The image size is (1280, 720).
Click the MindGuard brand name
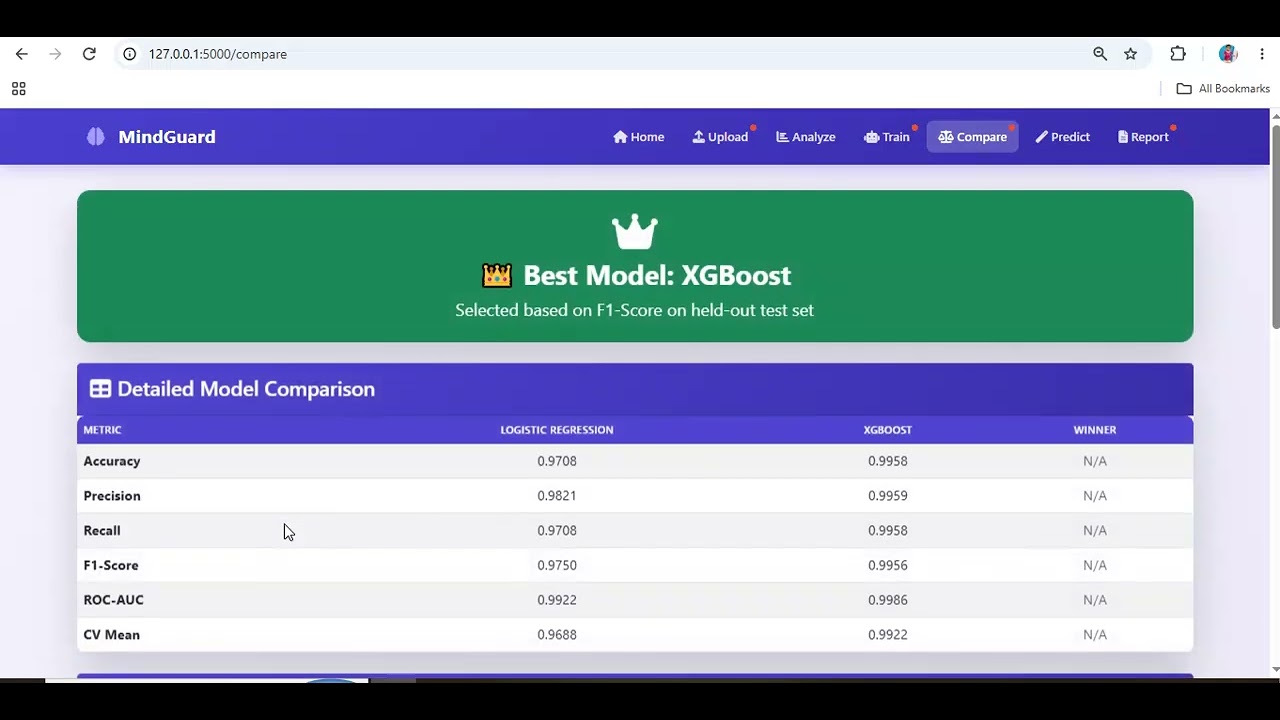pyautogui.click(x=167, y=137)
